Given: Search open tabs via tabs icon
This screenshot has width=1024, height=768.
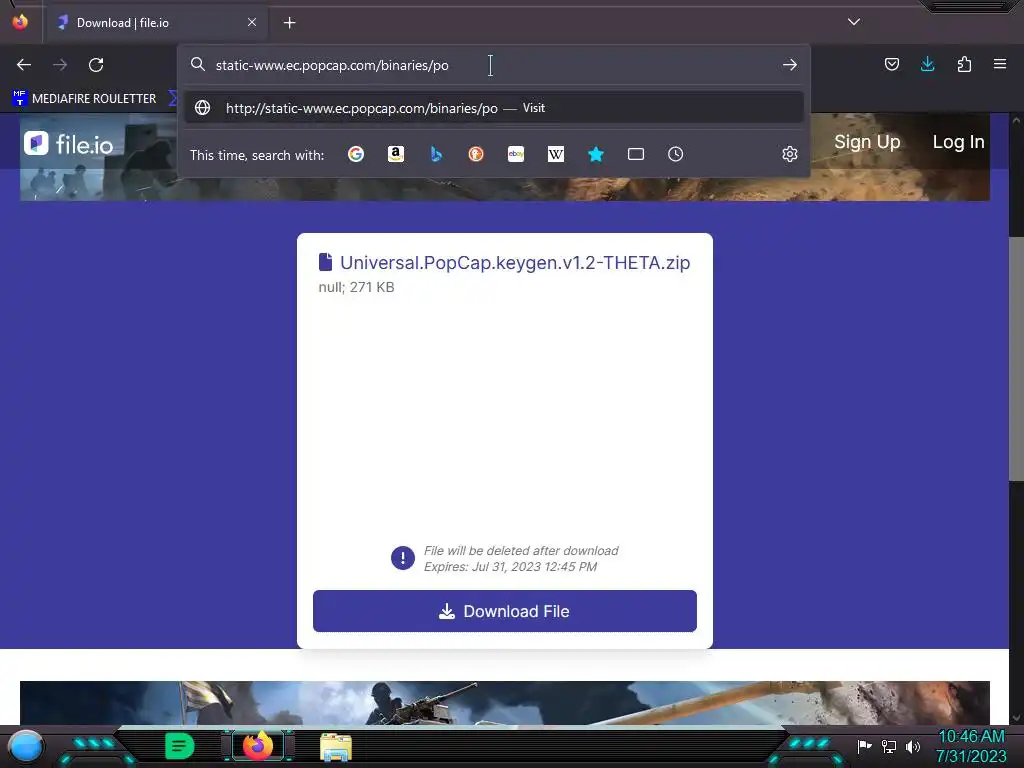Looking at the screenshot, I should pyautogui.click(x=635, y=154).
